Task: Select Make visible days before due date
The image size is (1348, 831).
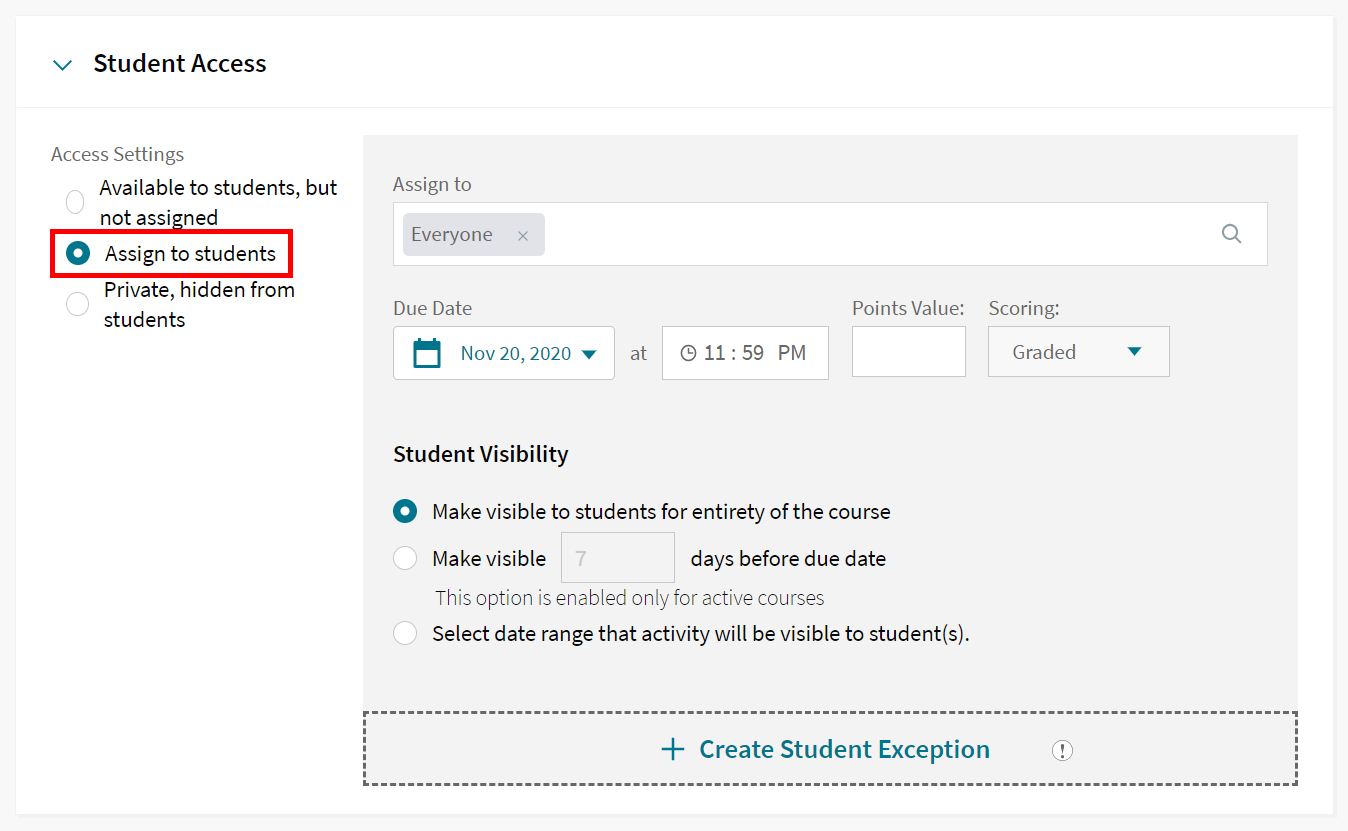Action: click(x=405, y=558)
